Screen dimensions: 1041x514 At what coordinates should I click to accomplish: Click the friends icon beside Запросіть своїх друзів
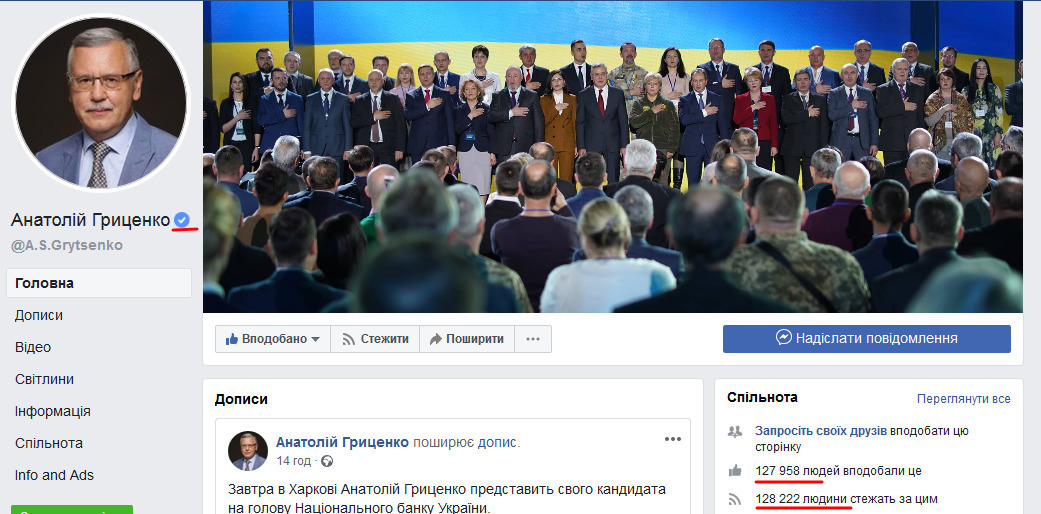tap(735, 431)
